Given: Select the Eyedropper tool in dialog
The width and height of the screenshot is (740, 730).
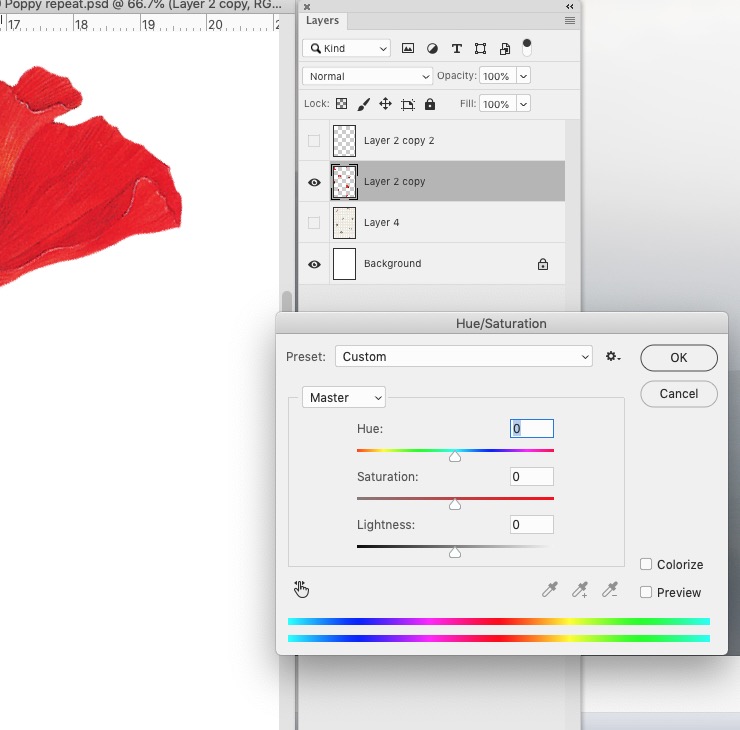Looking at the screenshot, I should click(549, 589).
